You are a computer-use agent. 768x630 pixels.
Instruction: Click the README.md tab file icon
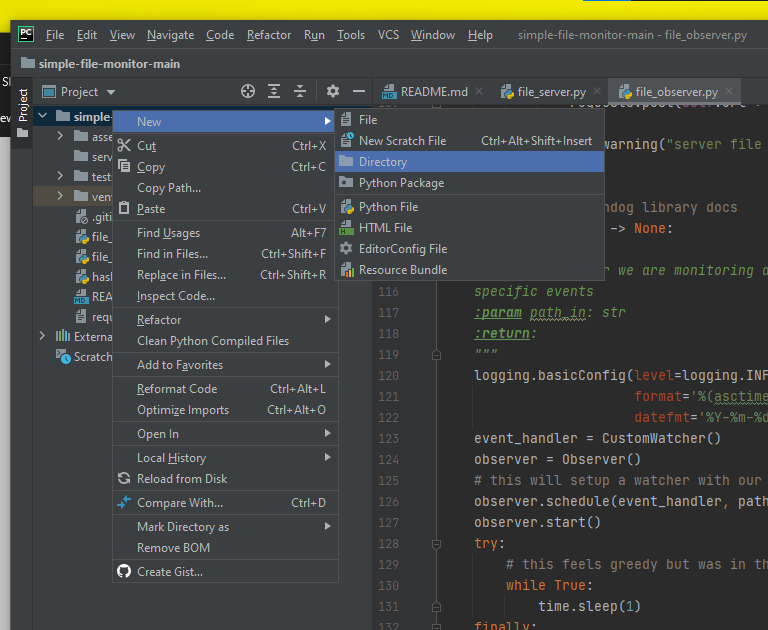(389, 92)
